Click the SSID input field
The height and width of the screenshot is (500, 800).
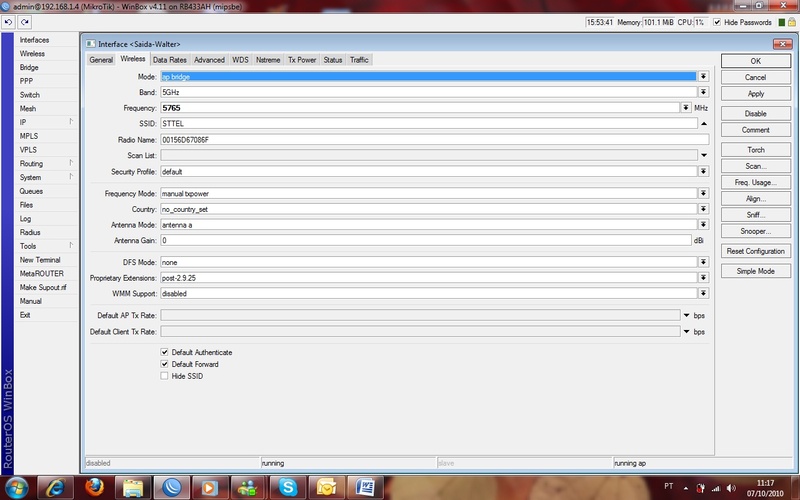point(429,123)
